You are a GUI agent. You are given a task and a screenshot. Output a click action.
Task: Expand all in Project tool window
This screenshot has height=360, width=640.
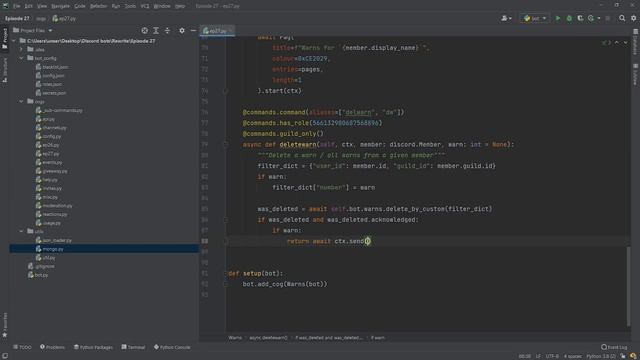coord(156,31)
